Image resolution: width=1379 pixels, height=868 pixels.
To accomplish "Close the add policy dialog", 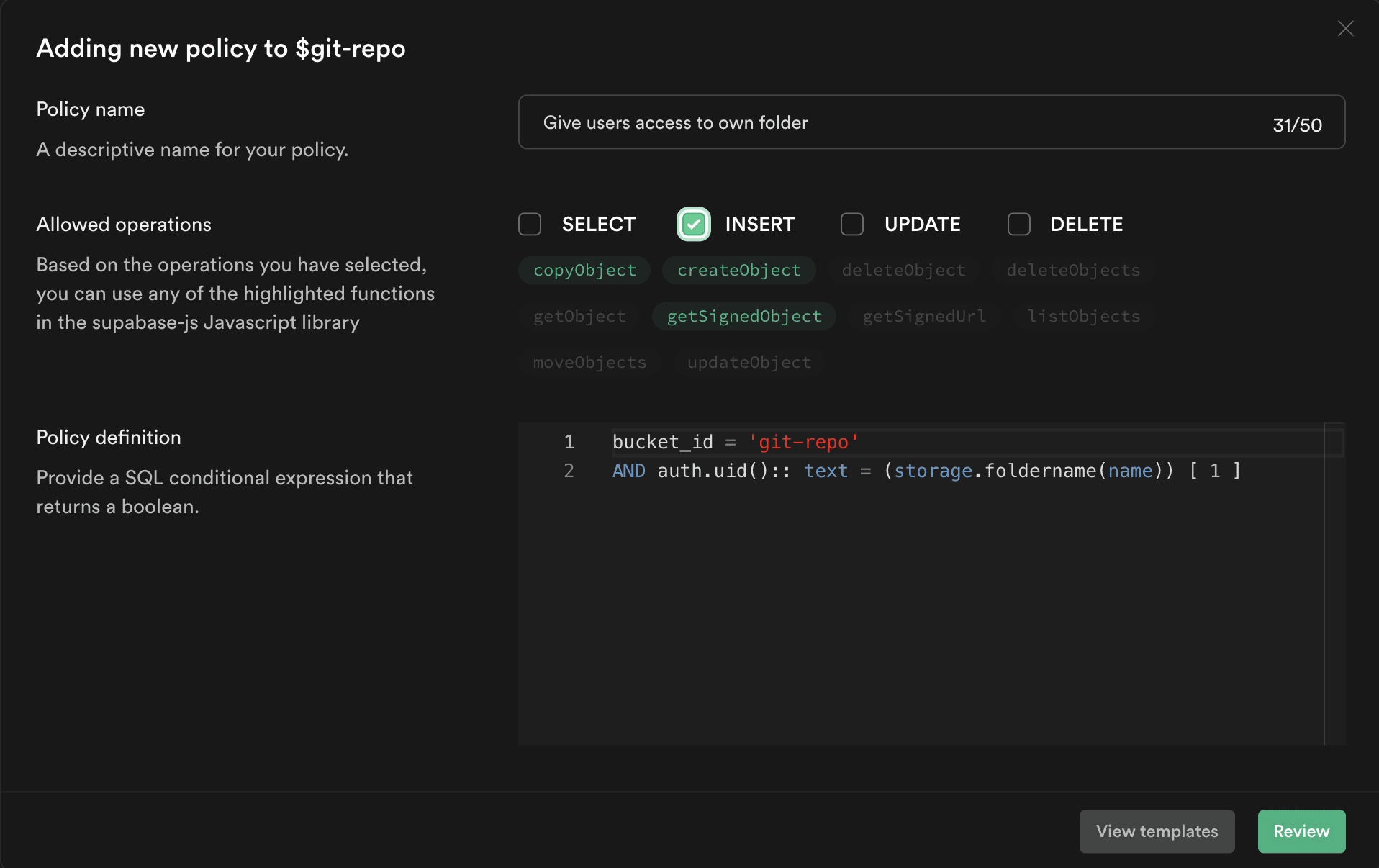I will pos(1345,29).
